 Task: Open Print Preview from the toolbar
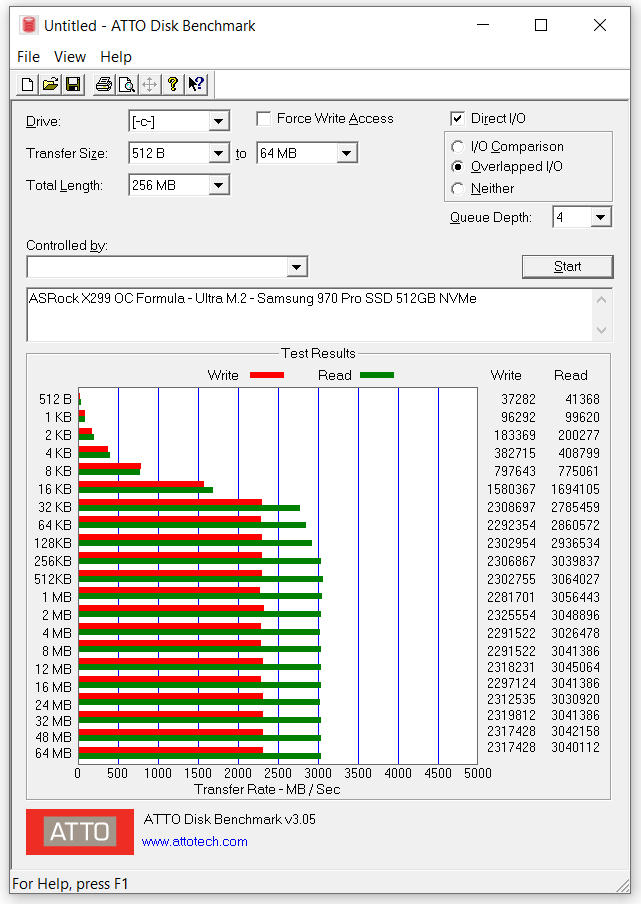[127, 85]
